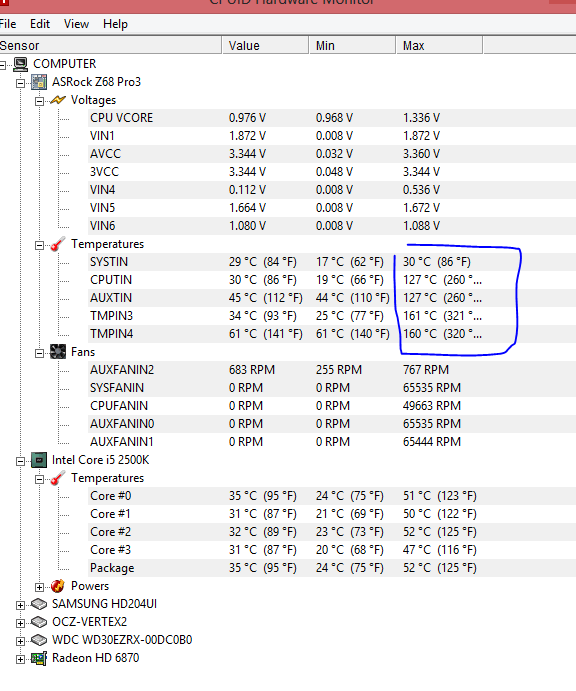
Task: Expand the WDC WD30EZRX-00DC0B0 node
Action: click(20, 642)
